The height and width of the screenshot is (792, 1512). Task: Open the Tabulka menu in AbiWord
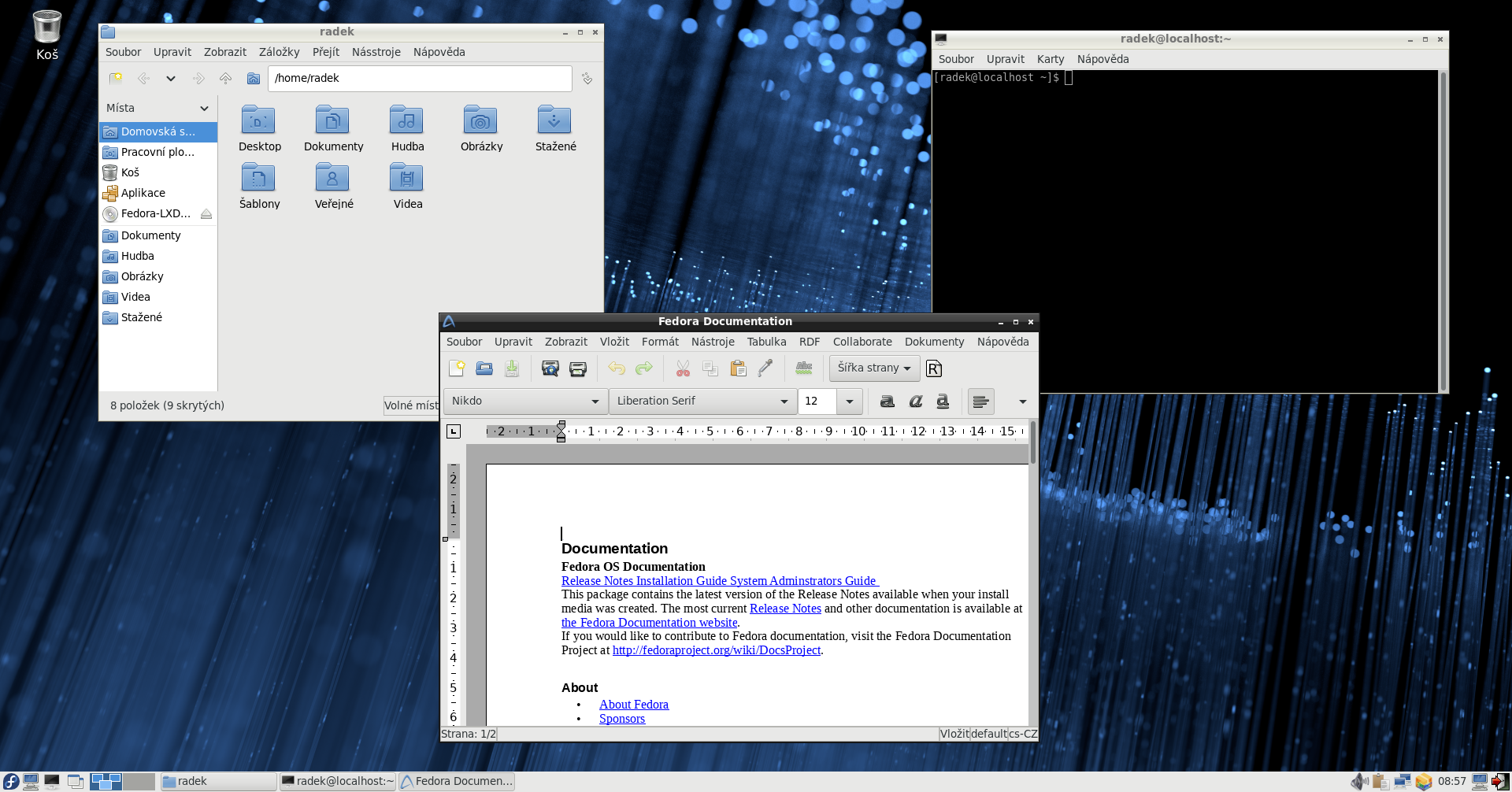pyautogui.click(x=766, y=342)
